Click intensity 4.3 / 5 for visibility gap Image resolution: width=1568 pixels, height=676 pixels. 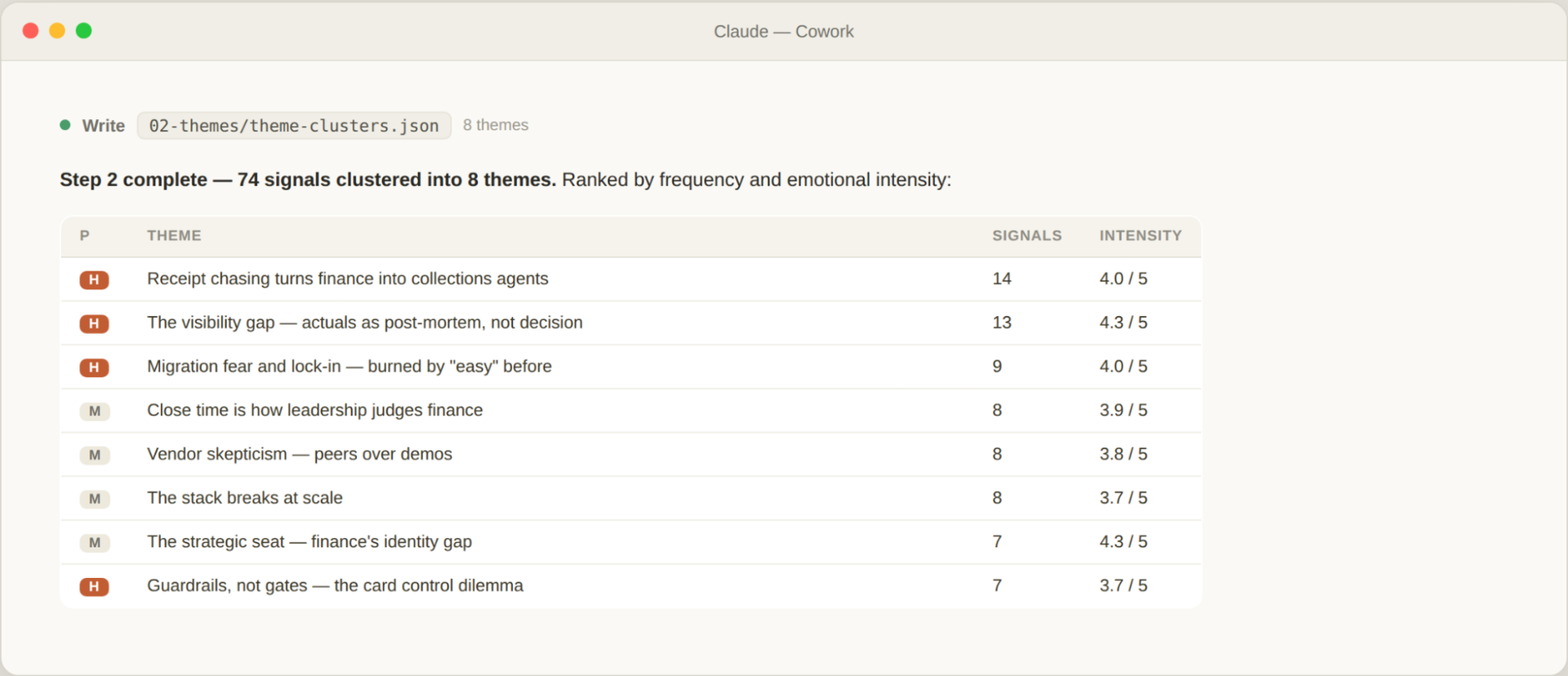(1124, 322)
